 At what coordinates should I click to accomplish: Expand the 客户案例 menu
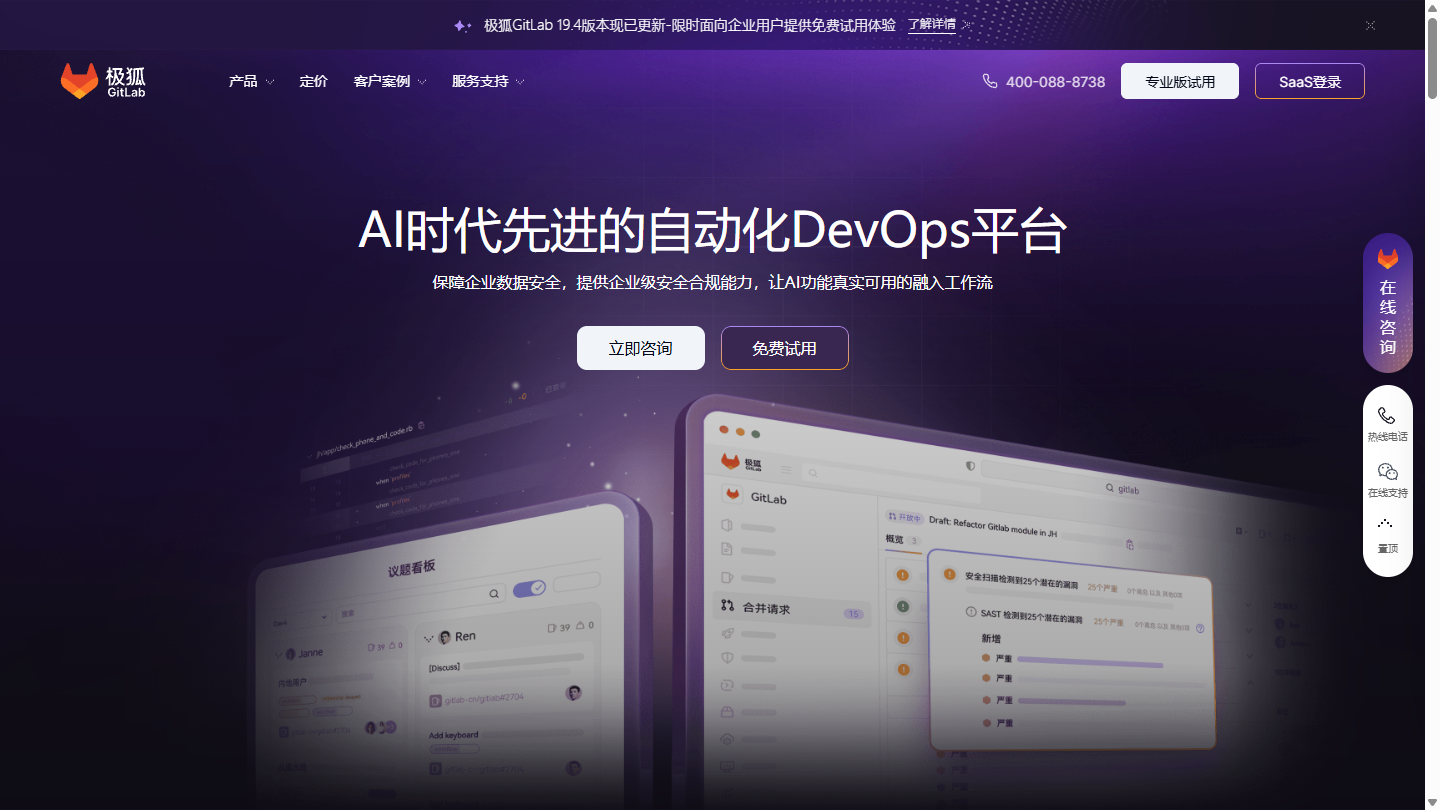[390, 81]
